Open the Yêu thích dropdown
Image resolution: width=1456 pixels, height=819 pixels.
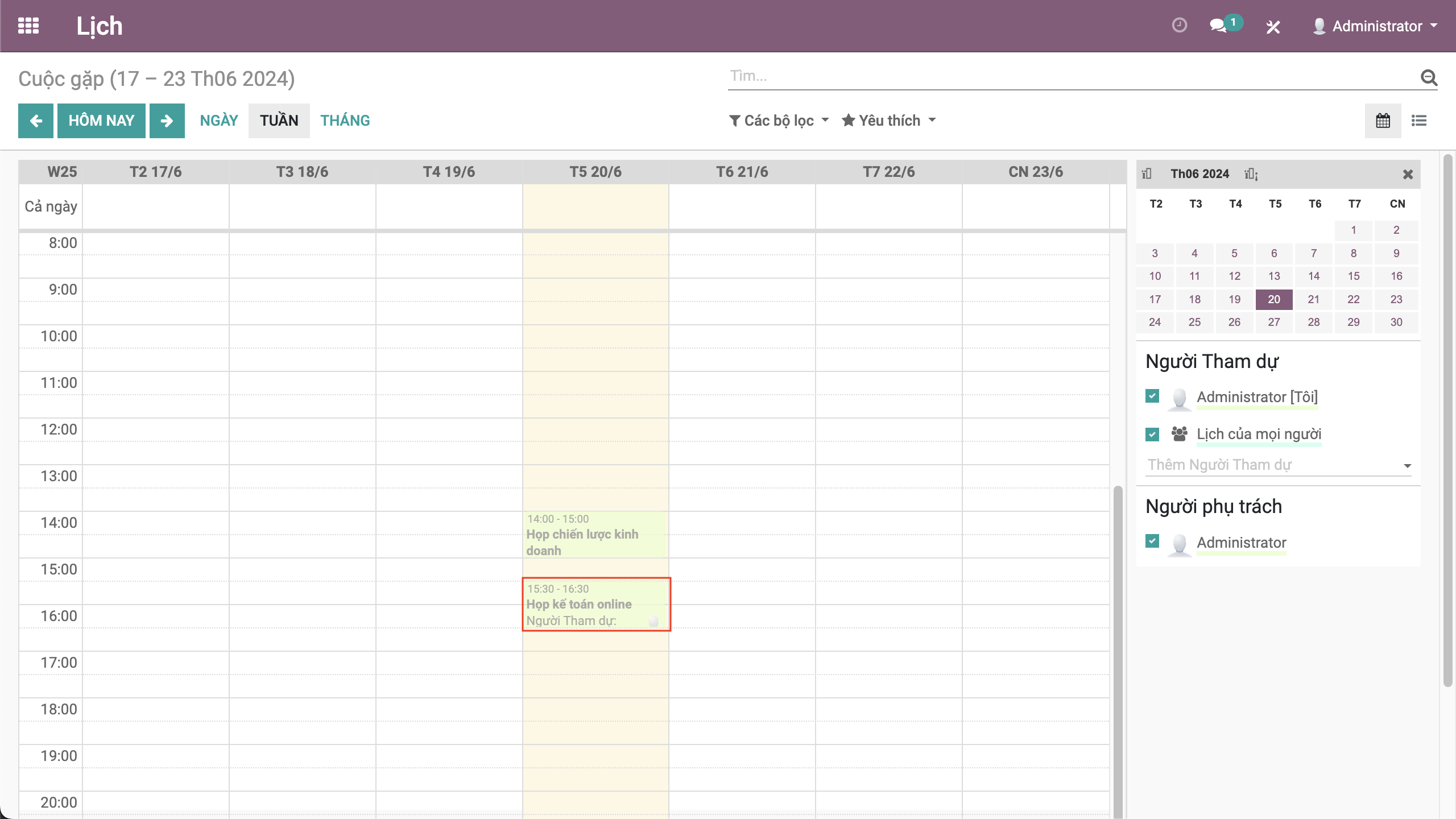click(x=889, y=121)
